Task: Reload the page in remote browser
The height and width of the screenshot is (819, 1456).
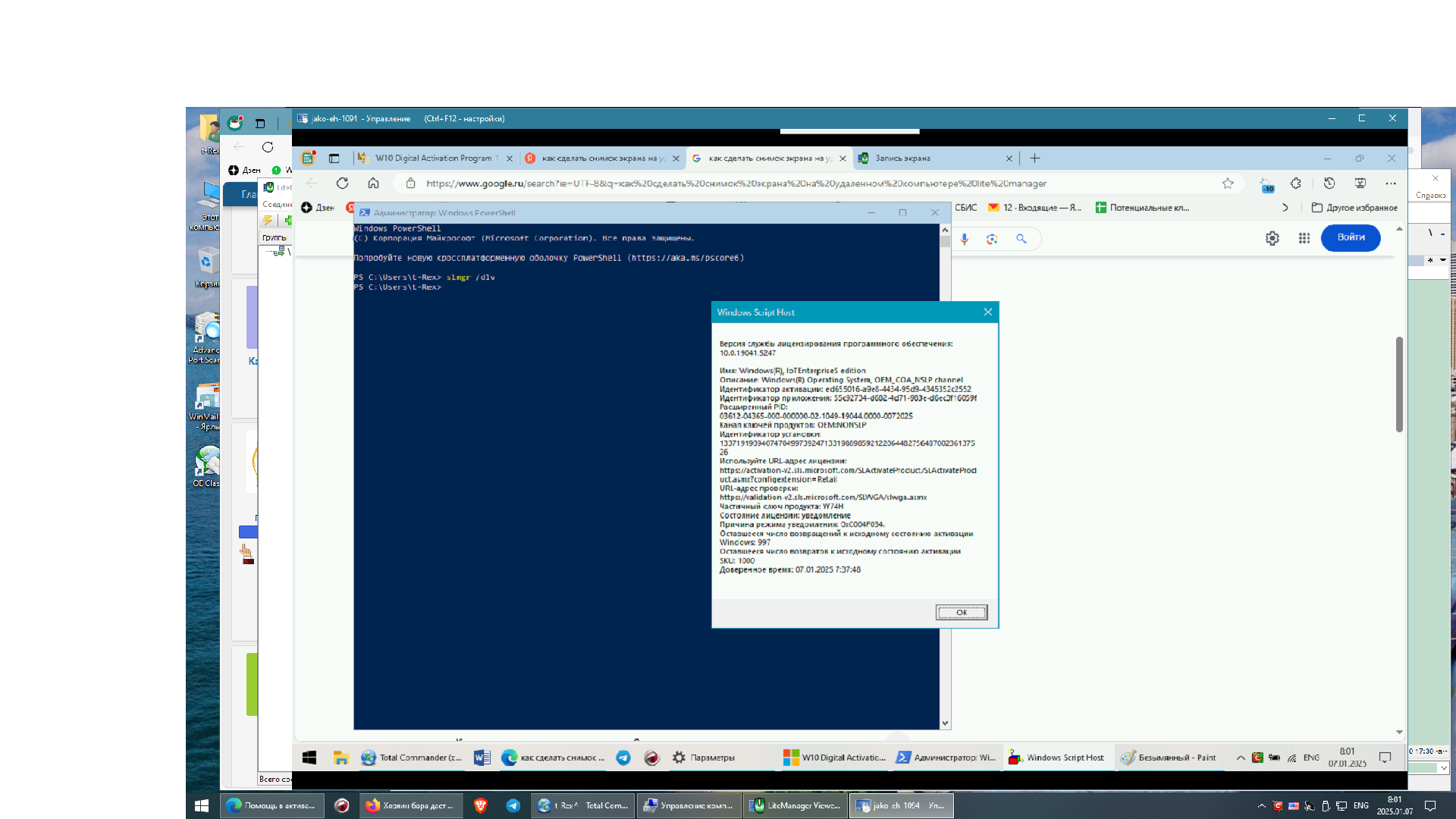Action: [x=343, y=184]
